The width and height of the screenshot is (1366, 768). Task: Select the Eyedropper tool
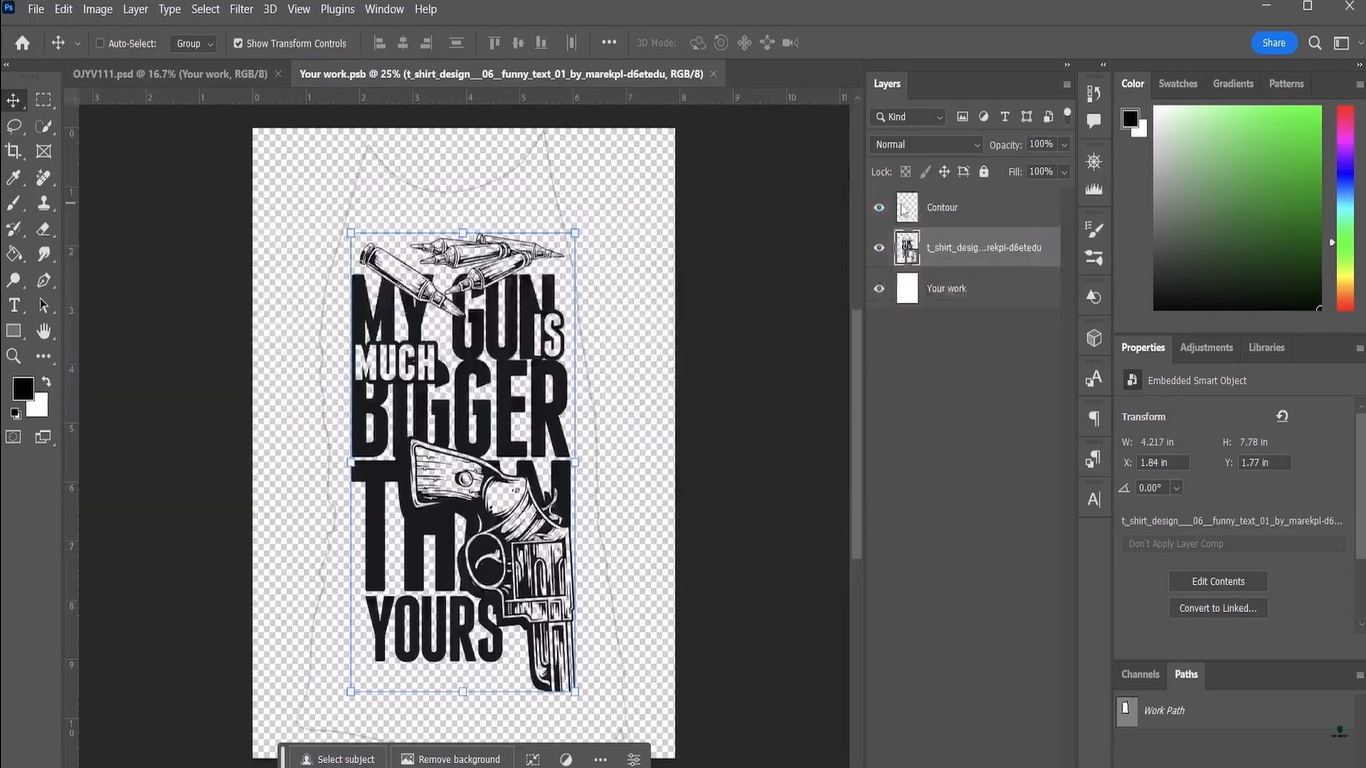pyautogui.click(x=13, y=177)
